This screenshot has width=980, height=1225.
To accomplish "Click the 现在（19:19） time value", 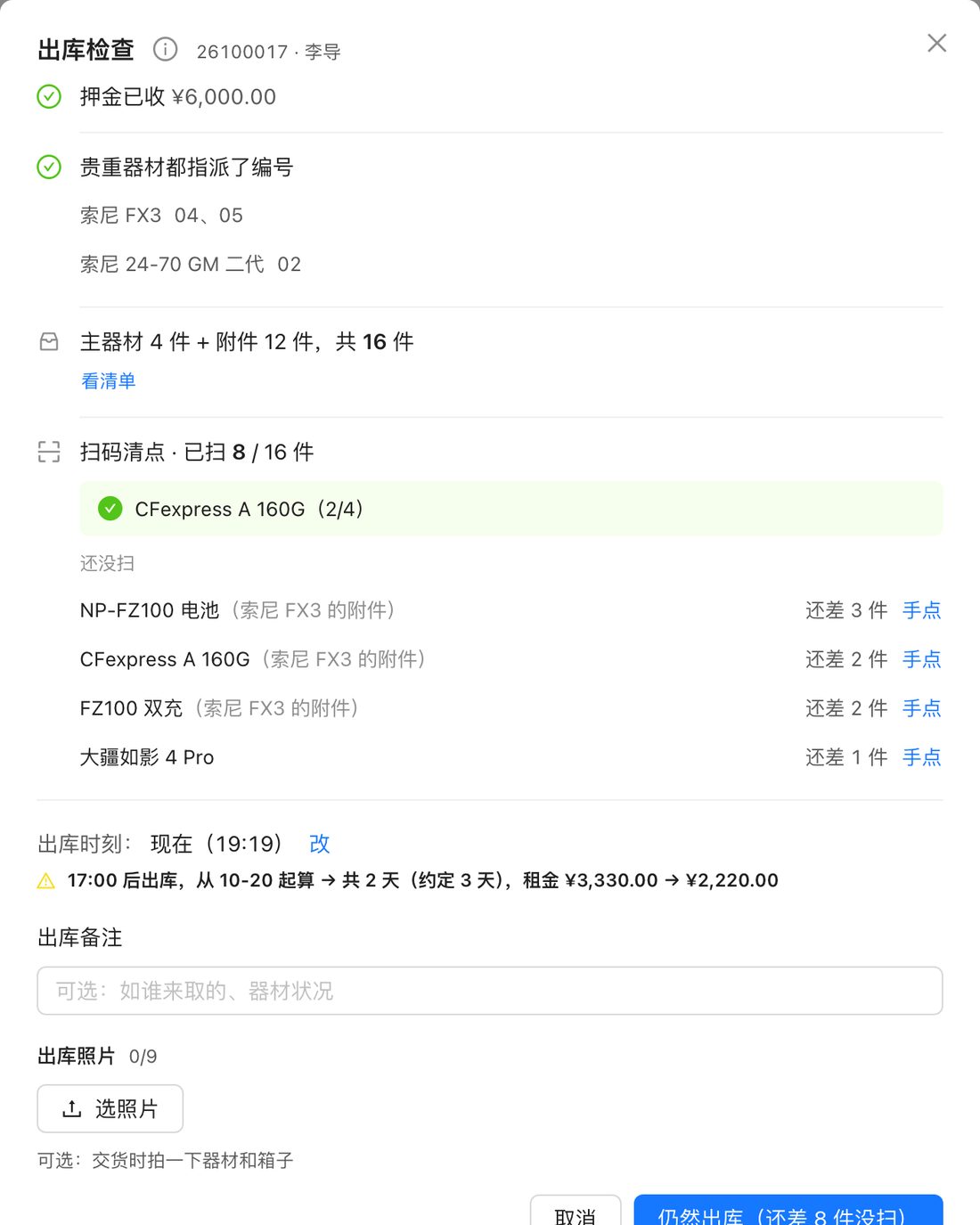I will coord(216,844).
